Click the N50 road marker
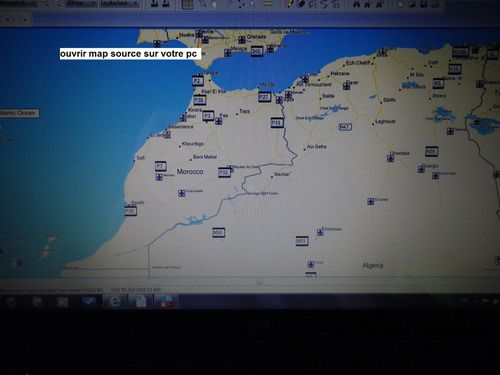 pyautogui.click(x=219, y=232)
